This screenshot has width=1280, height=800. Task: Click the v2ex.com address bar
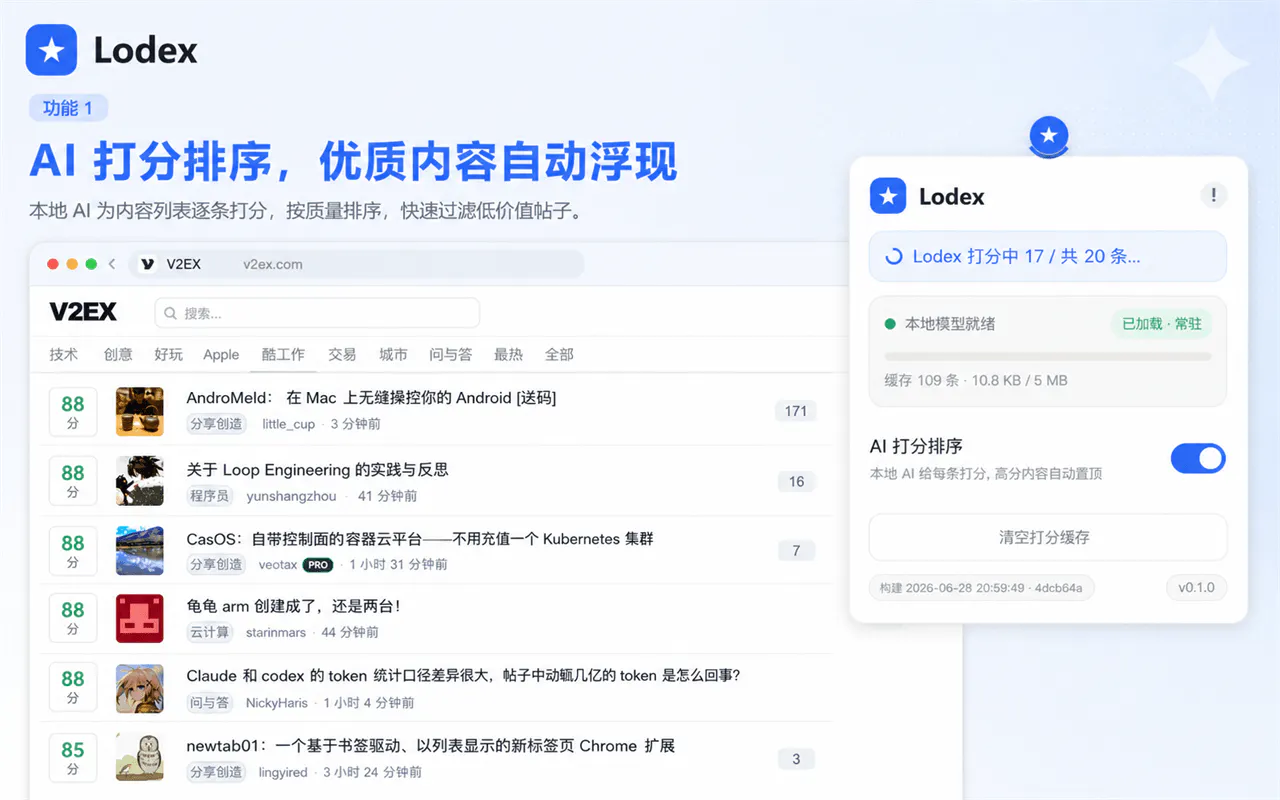coord(357,264)
